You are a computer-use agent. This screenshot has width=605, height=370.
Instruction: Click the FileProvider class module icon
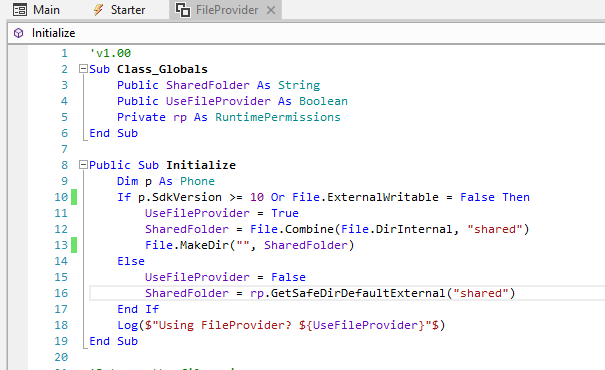point(183,10)
